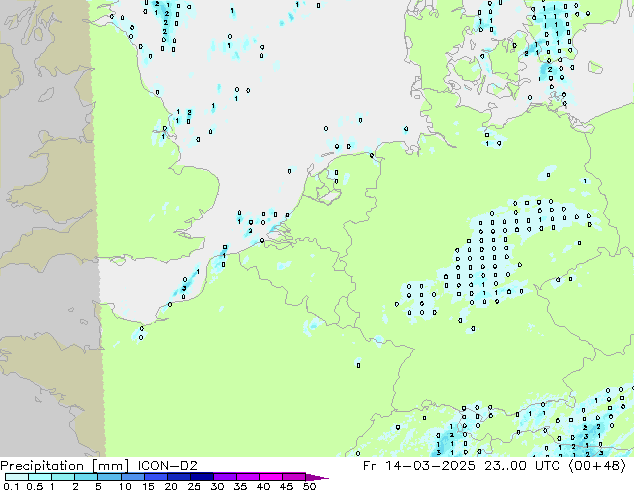
Task: Click the "0.1" legend value label
Action: (x=11, y=486)
